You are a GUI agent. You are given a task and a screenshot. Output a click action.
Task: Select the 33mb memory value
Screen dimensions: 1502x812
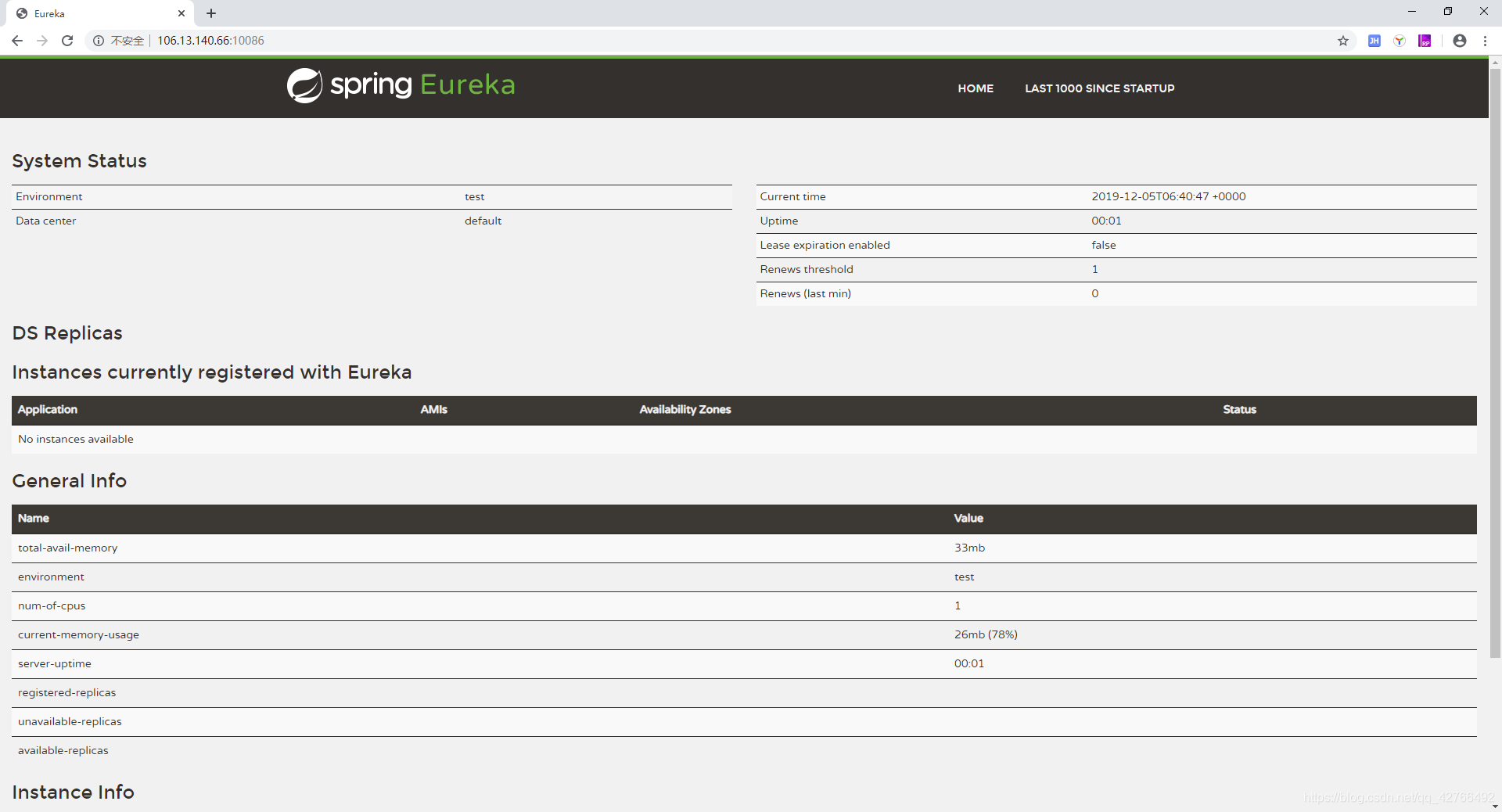[x=969, y=548]
